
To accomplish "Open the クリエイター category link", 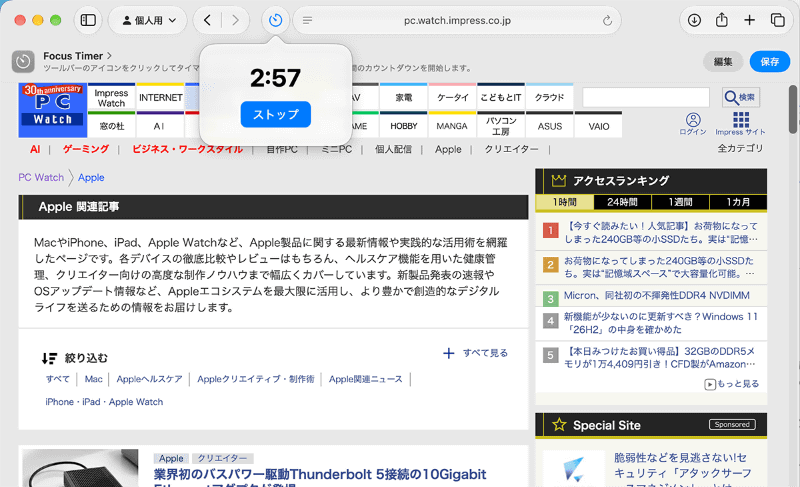I will coord(511,149).
